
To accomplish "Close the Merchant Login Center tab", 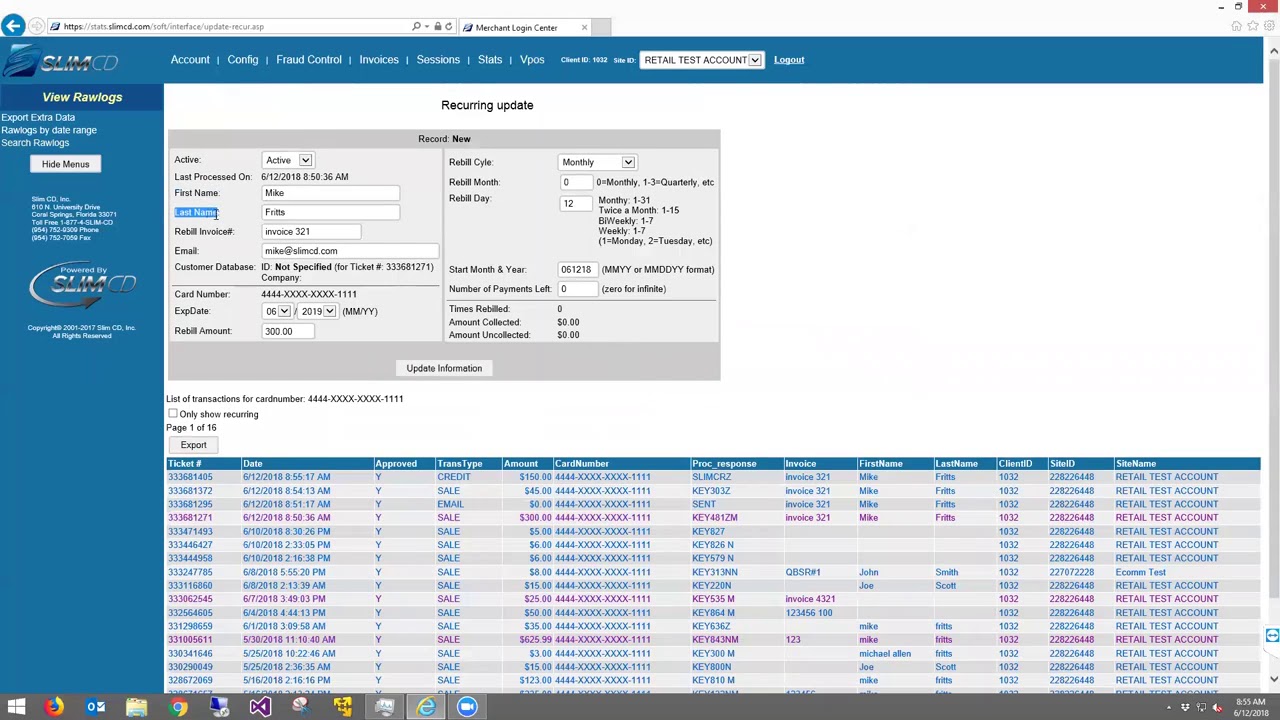I will 584,27.
